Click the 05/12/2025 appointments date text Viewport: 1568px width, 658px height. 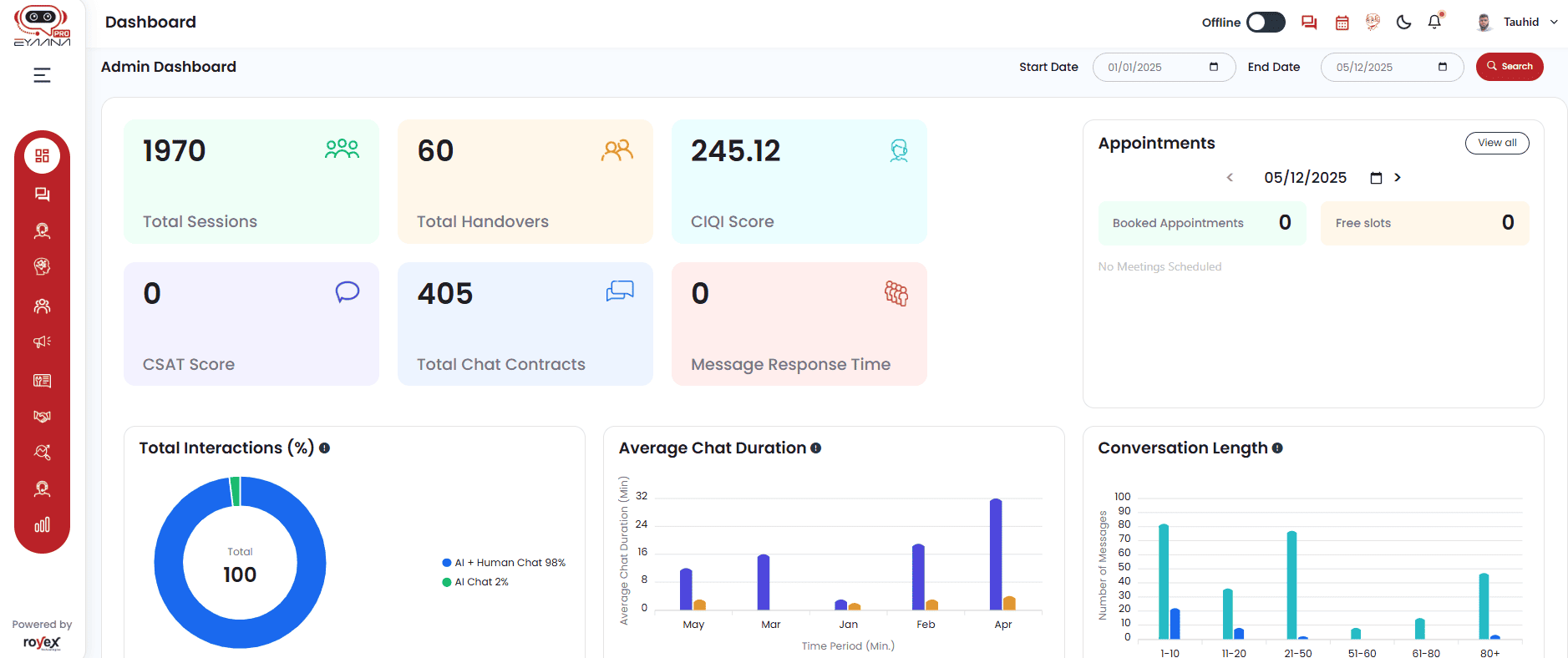coord(1305,178)
